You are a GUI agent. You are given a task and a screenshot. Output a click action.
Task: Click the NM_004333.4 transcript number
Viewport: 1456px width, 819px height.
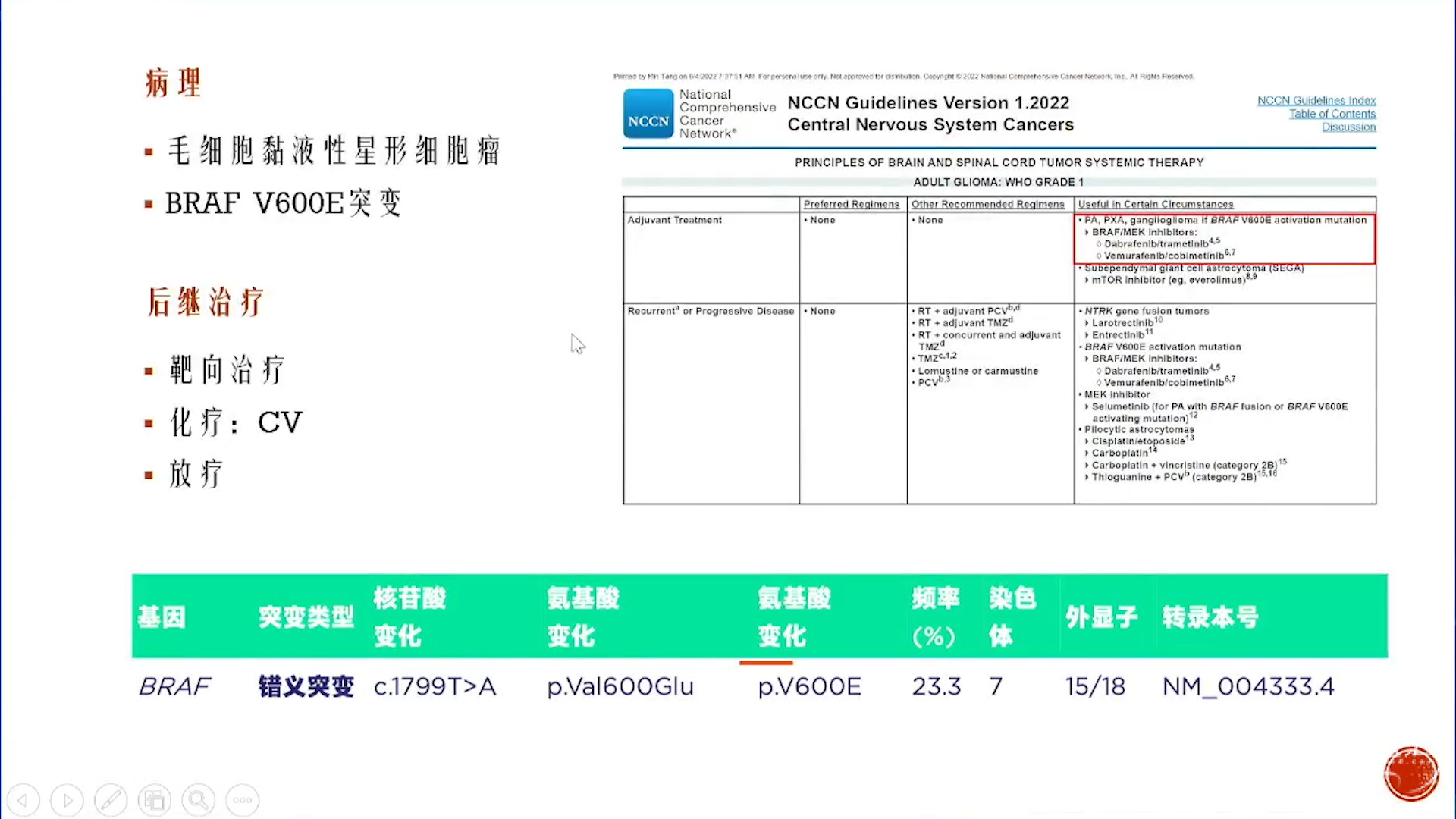[x=1247, y=686]
